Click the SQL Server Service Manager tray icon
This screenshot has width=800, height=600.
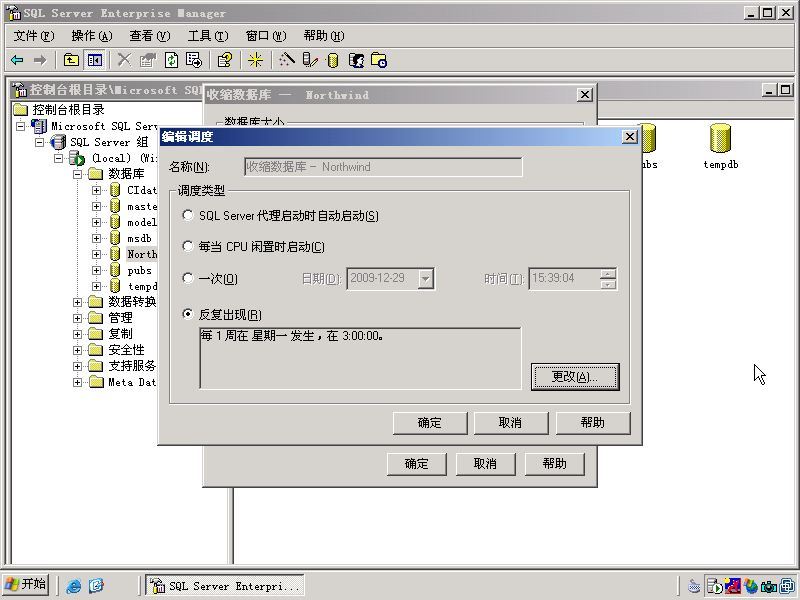coord(715,586)
